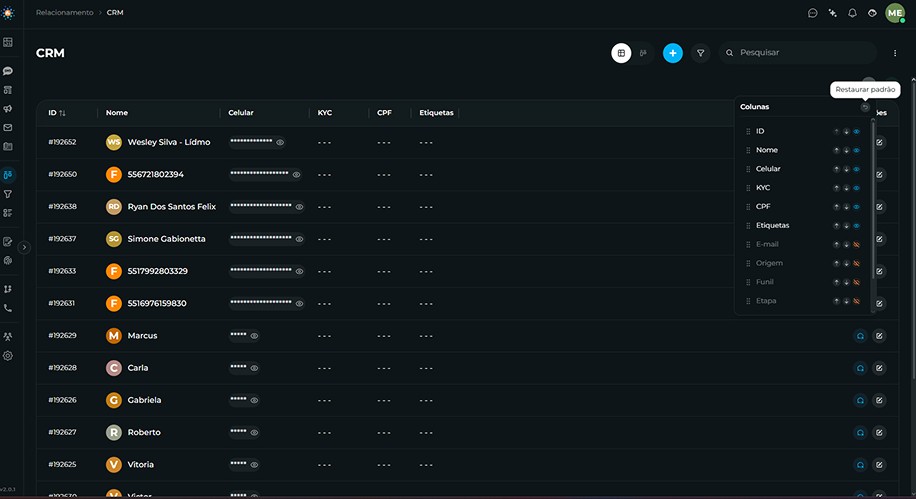916x499 pixels.
Task: Grab the drag handle for the ID column
Action: (748, 131)
